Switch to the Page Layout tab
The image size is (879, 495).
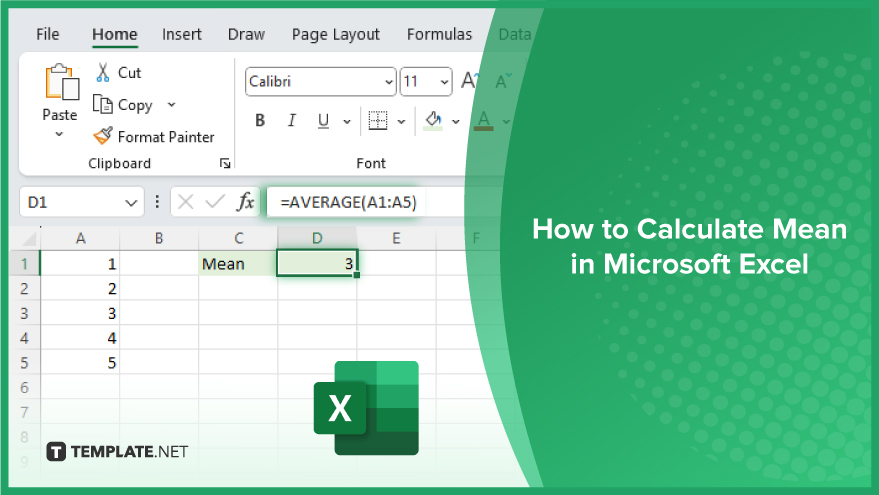336,35
